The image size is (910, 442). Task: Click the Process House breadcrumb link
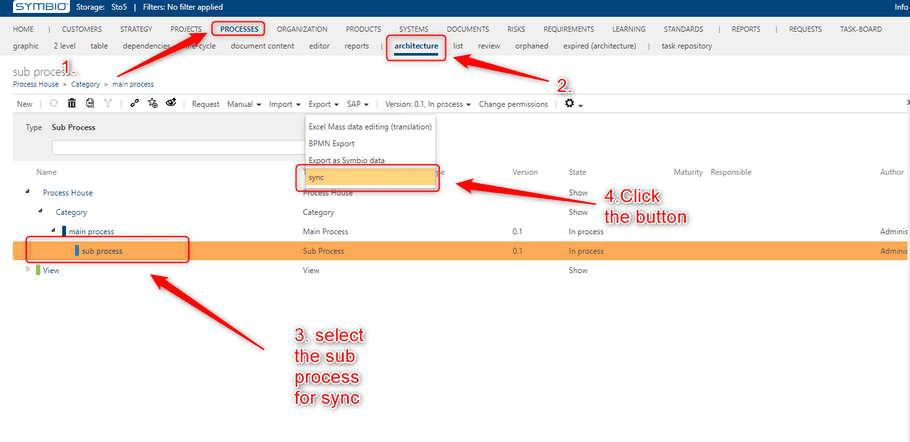pyautogui.click(x=35, y=84)
